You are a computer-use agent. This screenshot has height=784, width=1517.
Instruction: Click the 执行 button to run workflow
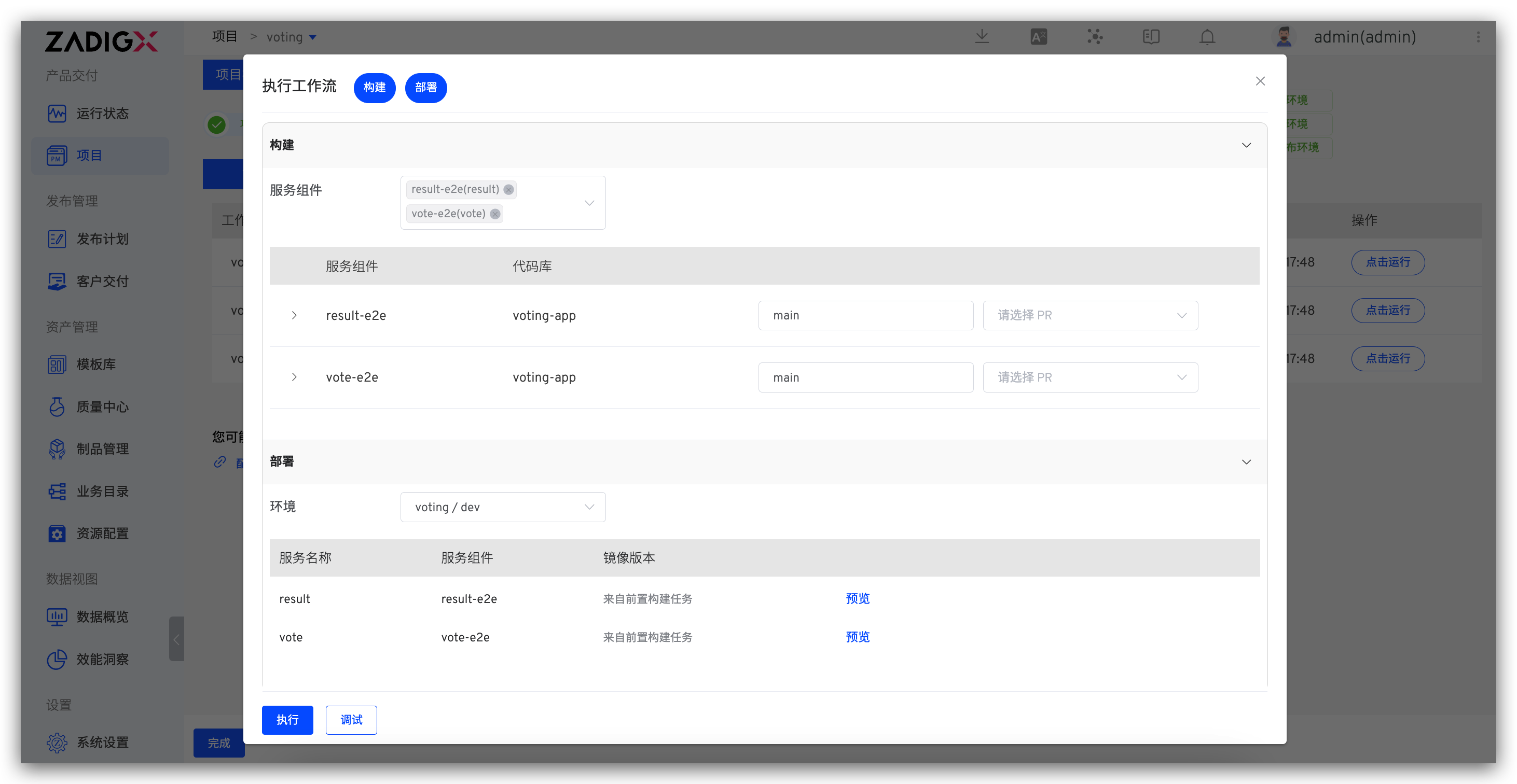click(287, 720)
